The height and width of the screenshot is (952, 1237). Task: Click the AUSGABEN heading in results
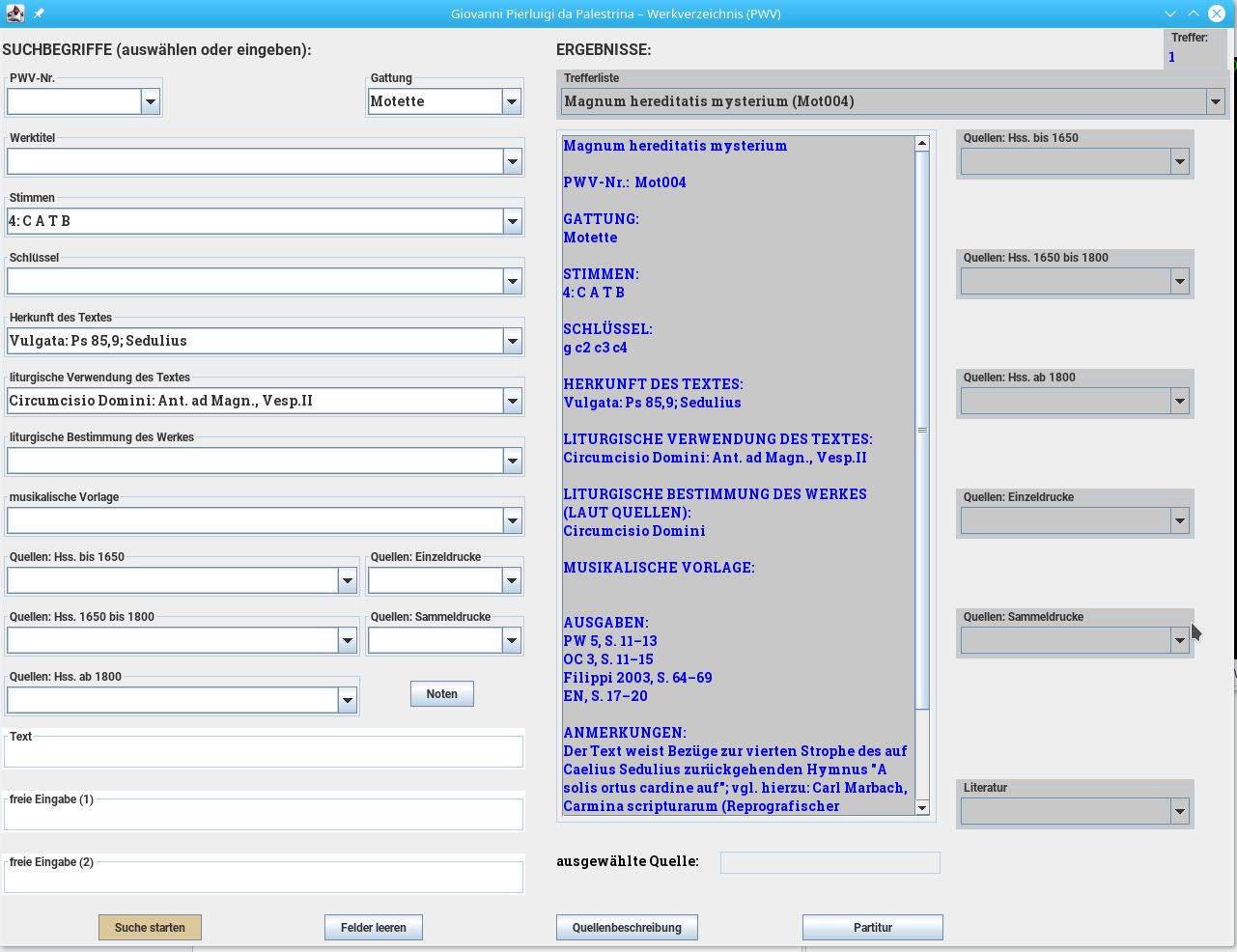(606, 623)
